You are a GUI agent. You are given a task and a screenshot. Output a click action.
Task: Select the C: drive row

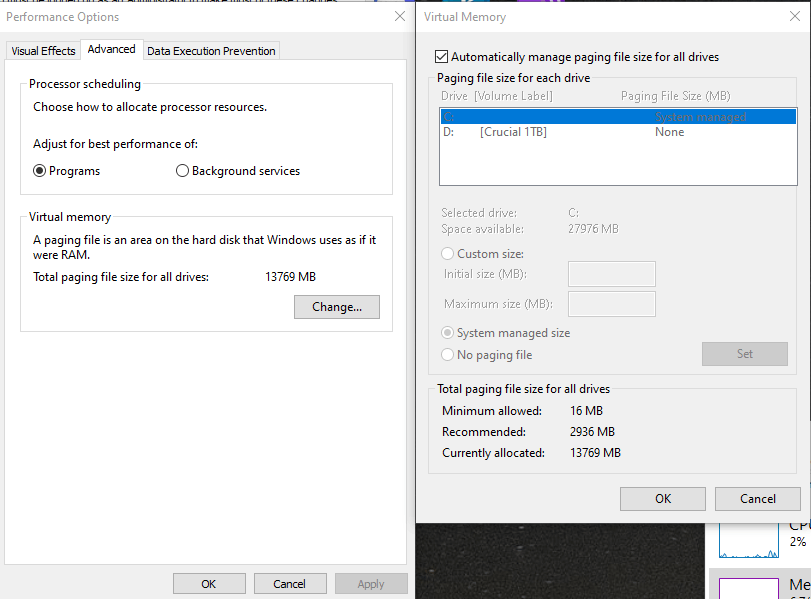pos(618,116)
